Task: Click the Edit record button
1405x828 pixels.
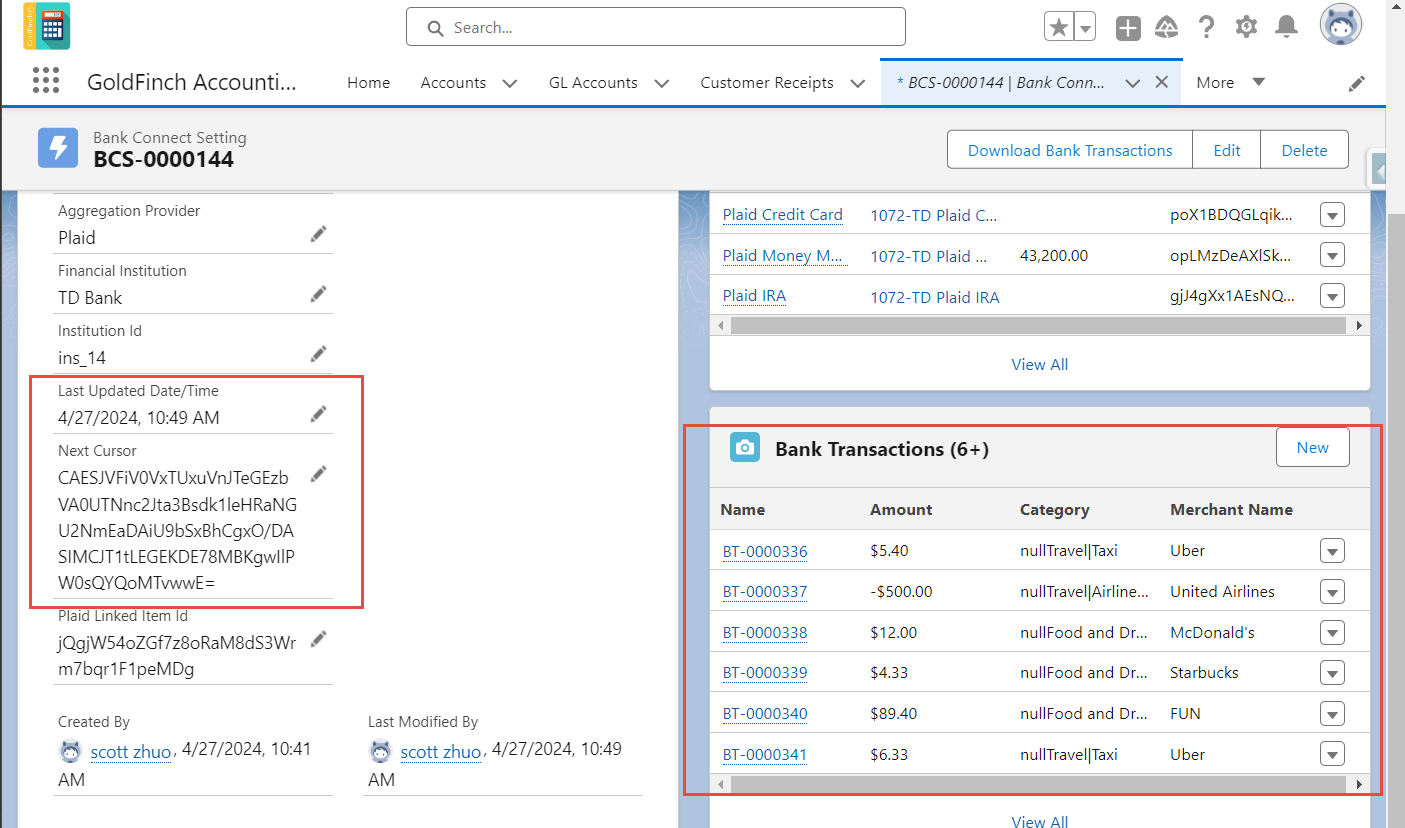Action: click(x=1227, y=150)
